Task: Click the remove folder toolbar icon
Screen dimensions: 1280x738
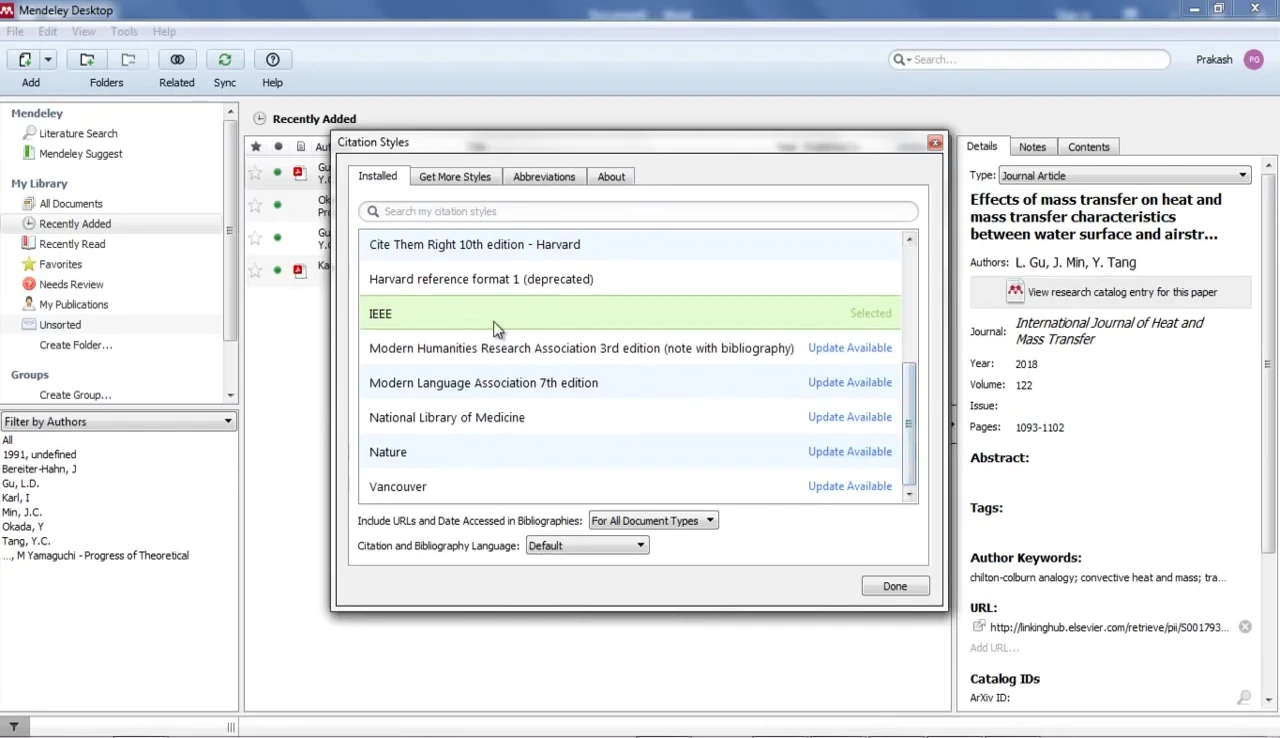Action: point(127,60)
